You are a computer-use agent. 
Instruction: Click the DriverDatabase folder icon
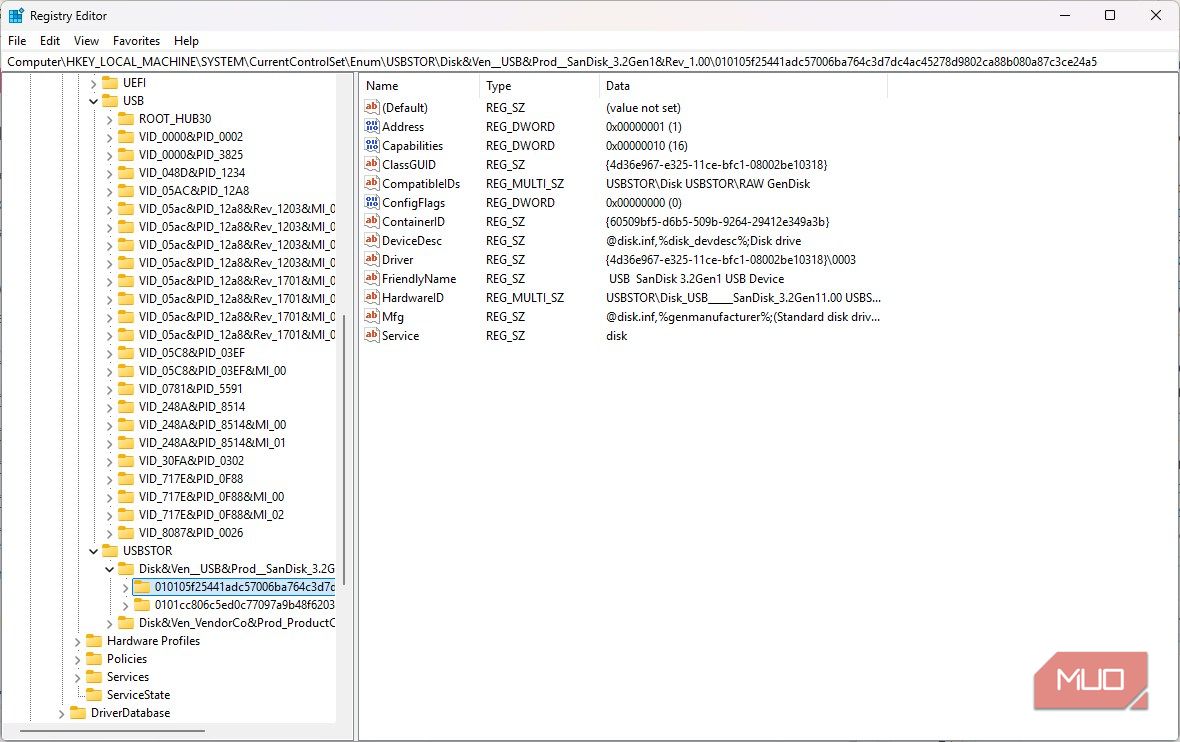(x=78, y=713)
